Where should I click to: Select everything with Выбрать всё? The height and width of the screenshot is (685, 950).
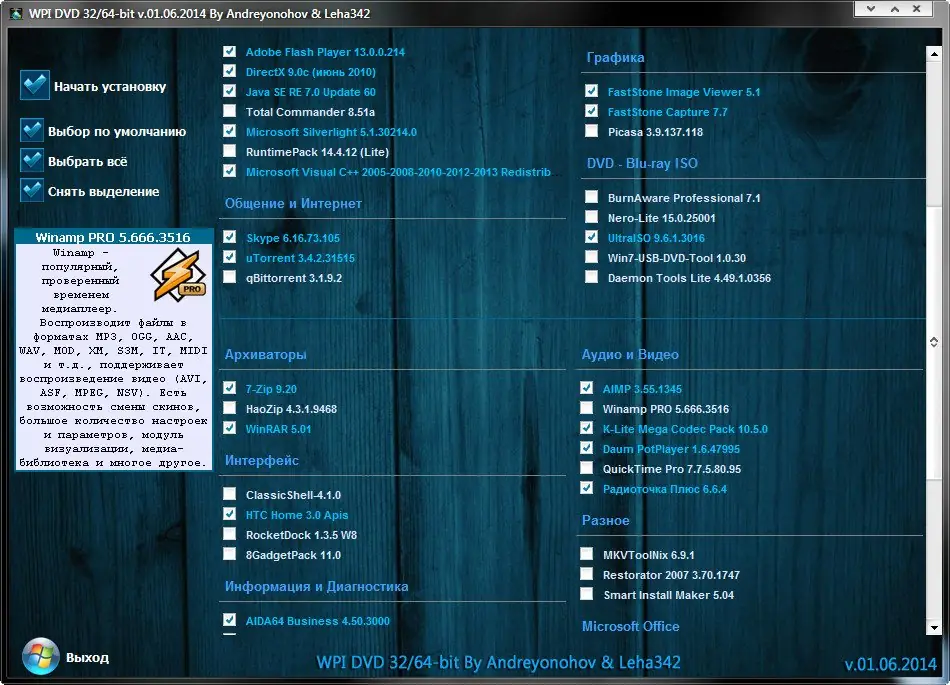[x=88, y=162]
